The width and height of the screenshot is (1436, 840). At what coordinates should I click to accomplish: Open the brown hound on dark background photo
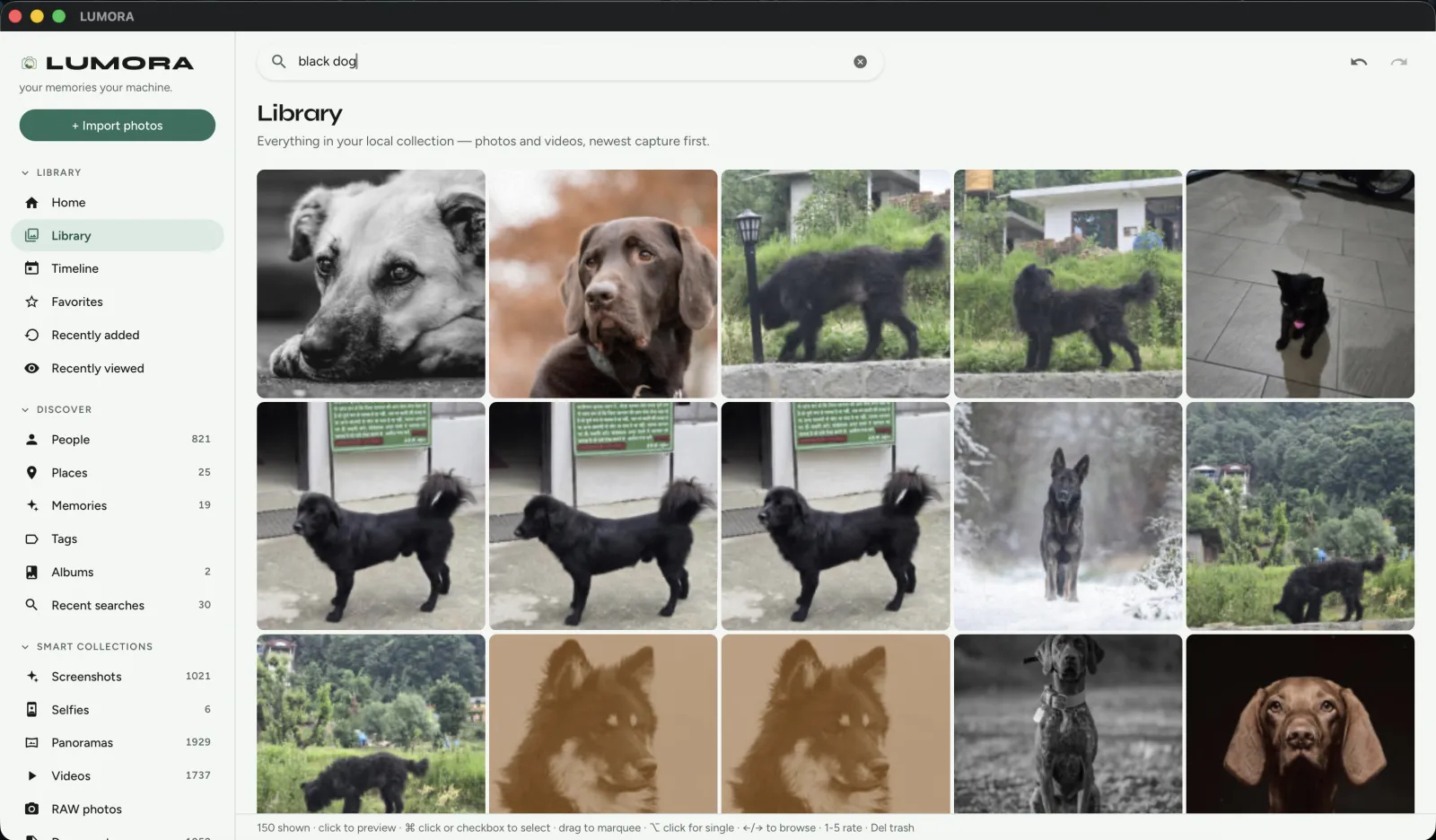pos(1300,724)
